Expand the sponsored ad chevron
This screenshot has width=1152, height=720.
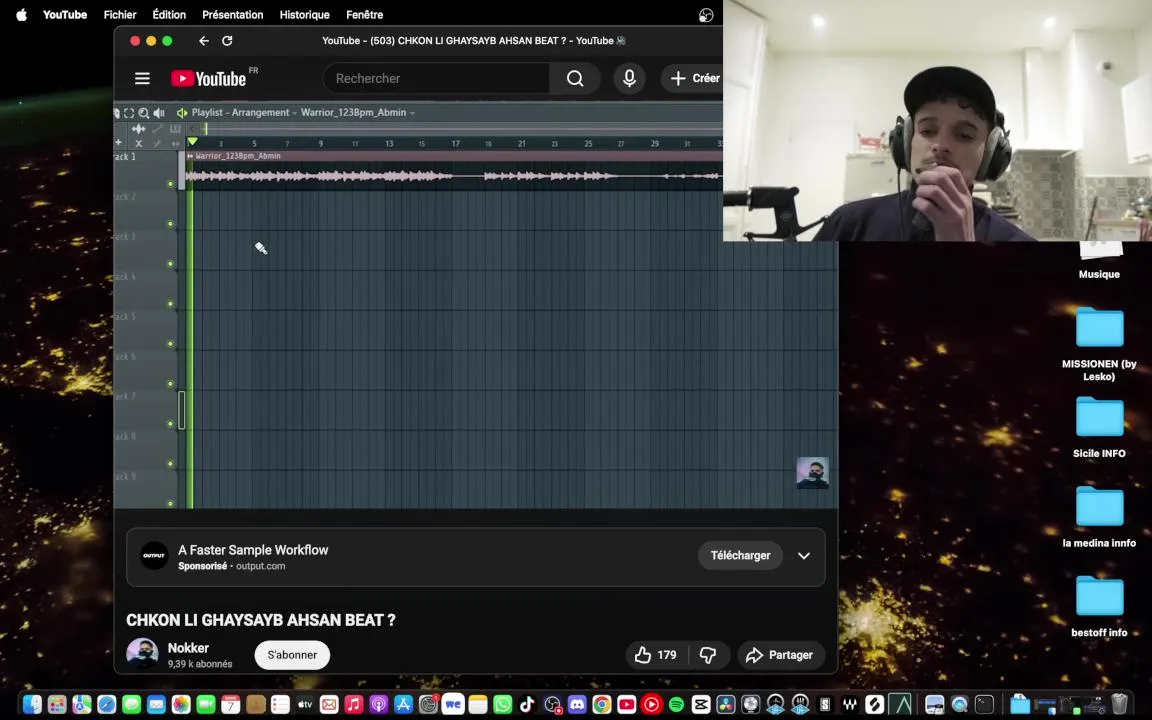pyautogui.click(x=804, y=555)
